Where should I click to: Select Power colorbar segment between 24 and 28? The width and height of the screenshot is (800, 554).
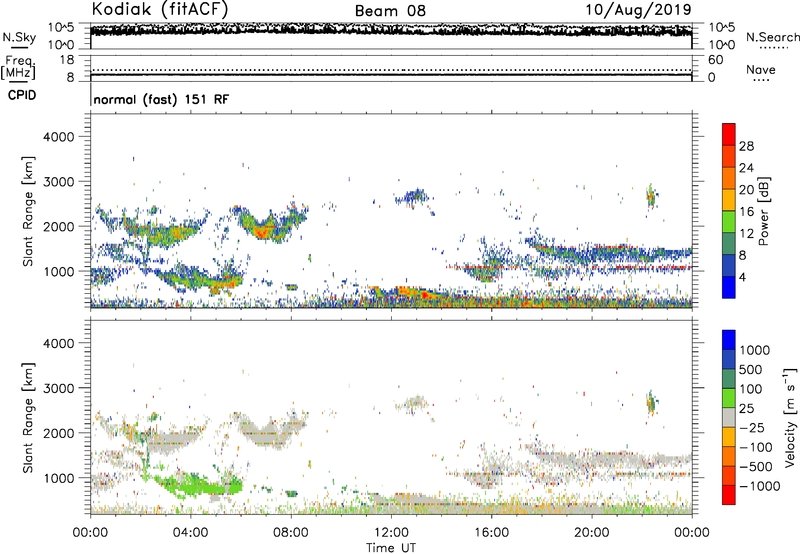729,156
